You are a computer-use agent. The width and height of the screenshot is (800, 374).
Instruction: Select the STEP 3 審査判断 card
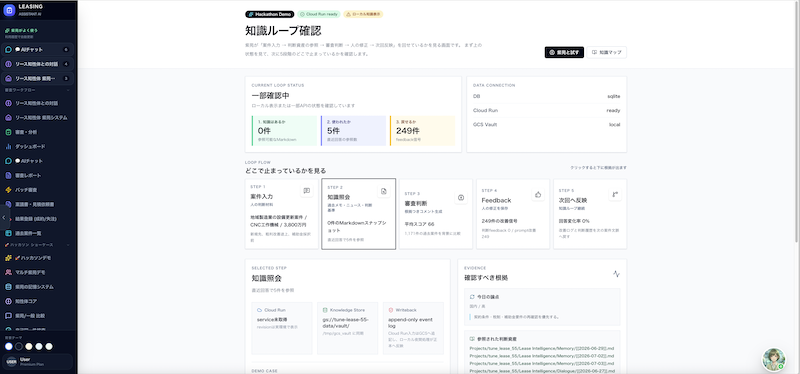click(436, 214)
